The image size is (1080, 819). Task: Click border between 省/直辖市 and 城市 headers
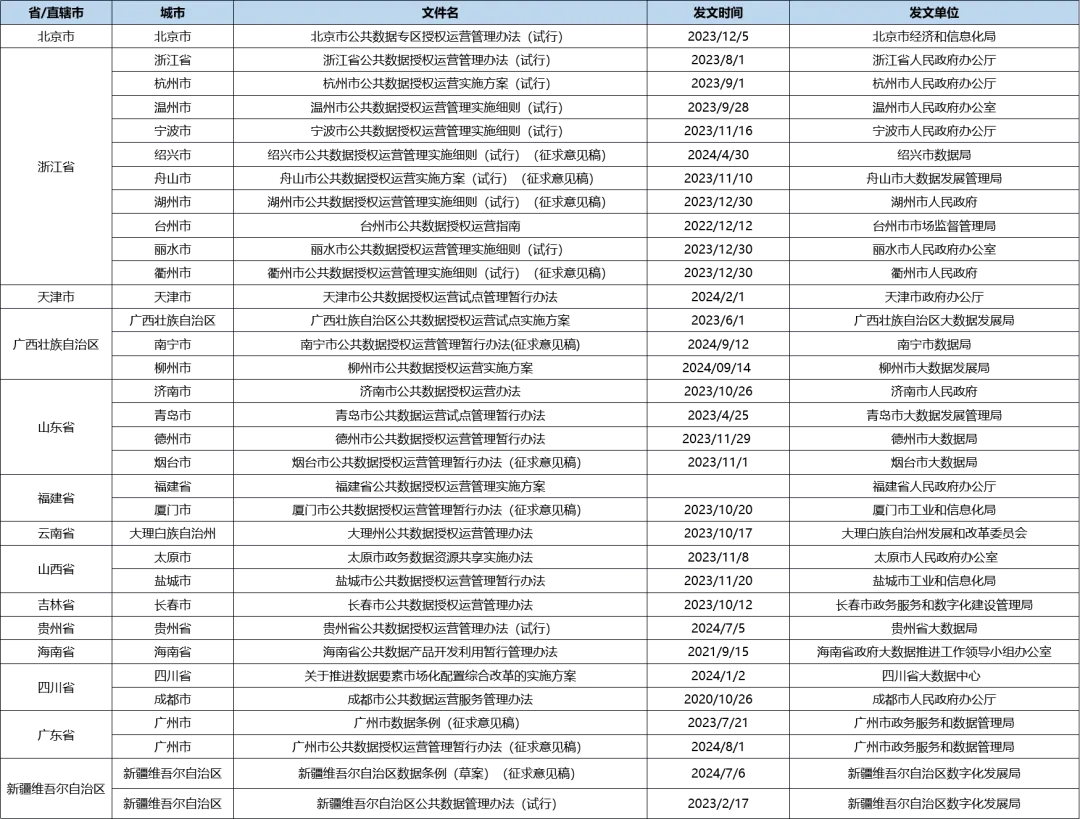pos(112,13)
